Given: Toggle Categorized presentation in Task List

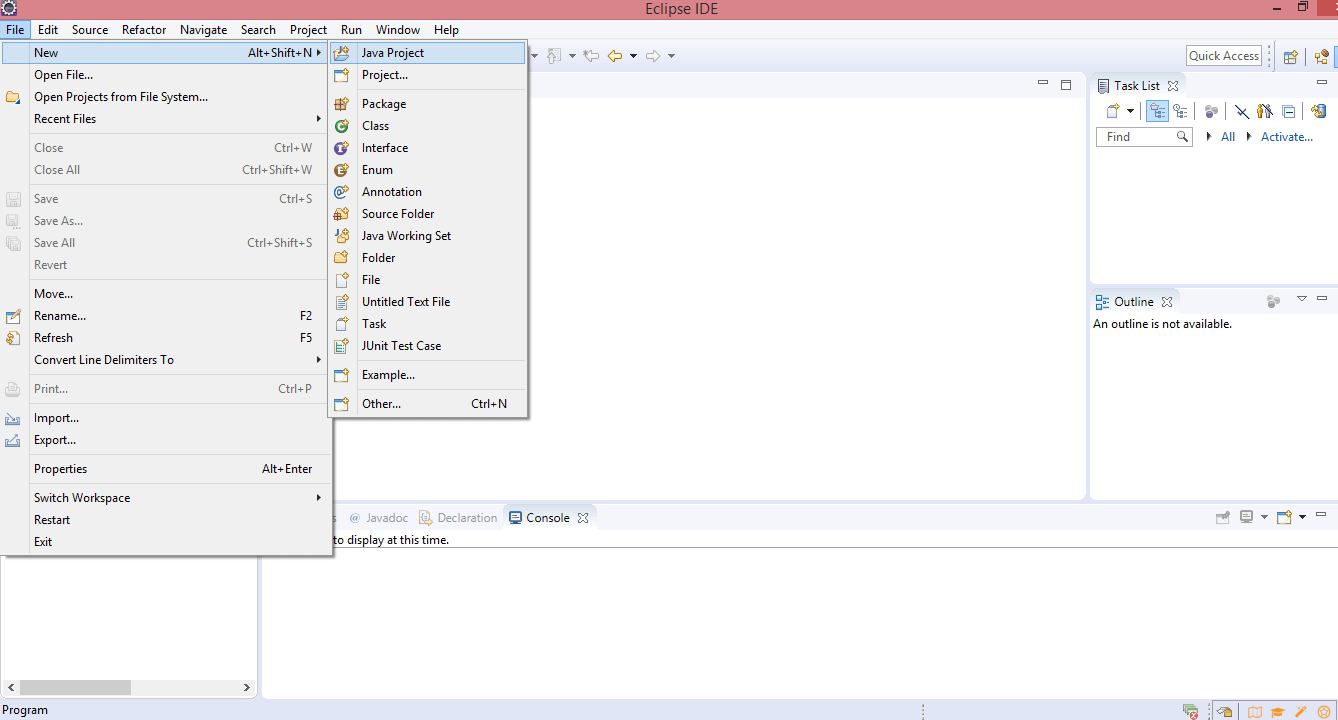Looking at the screenshot, I should click(1158, 111).
